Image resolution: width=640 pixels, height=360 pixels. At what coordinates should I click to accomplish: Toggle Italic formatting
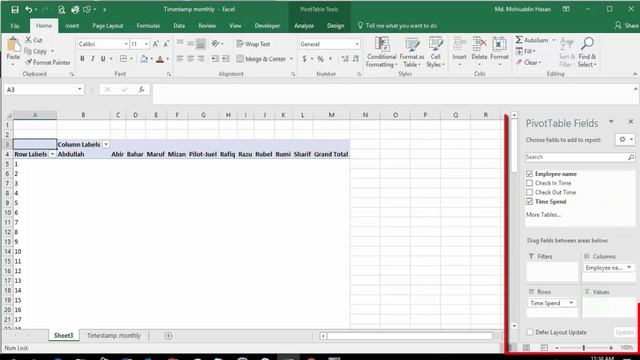tap(93, 59)
